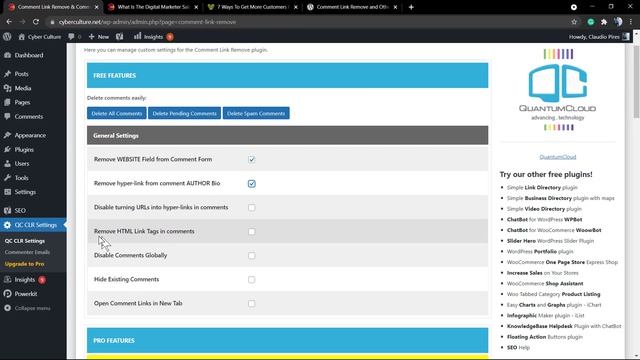Enable Remove HTML Link Tags in comments
The width and height of the screenshot is (640, 360).
251,231
